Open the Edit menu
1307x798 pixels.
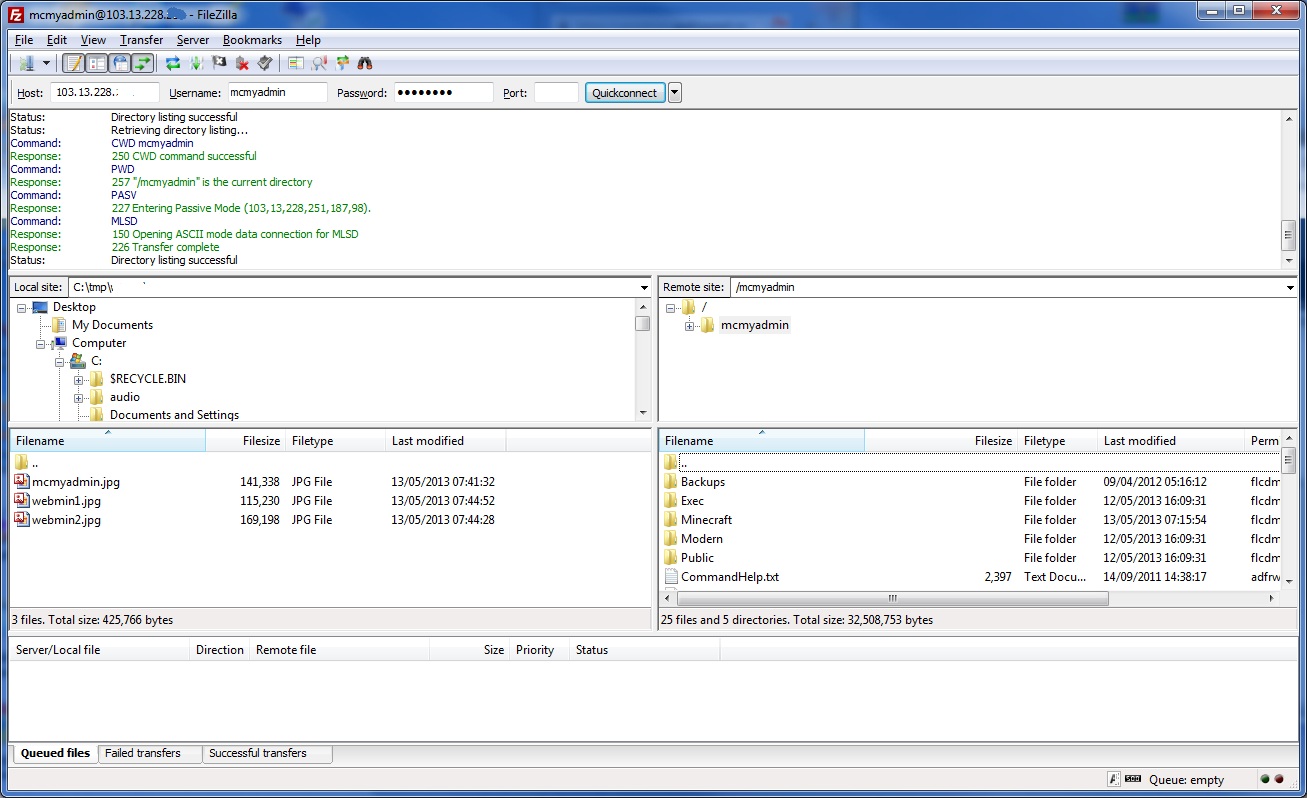coord(57,40)
